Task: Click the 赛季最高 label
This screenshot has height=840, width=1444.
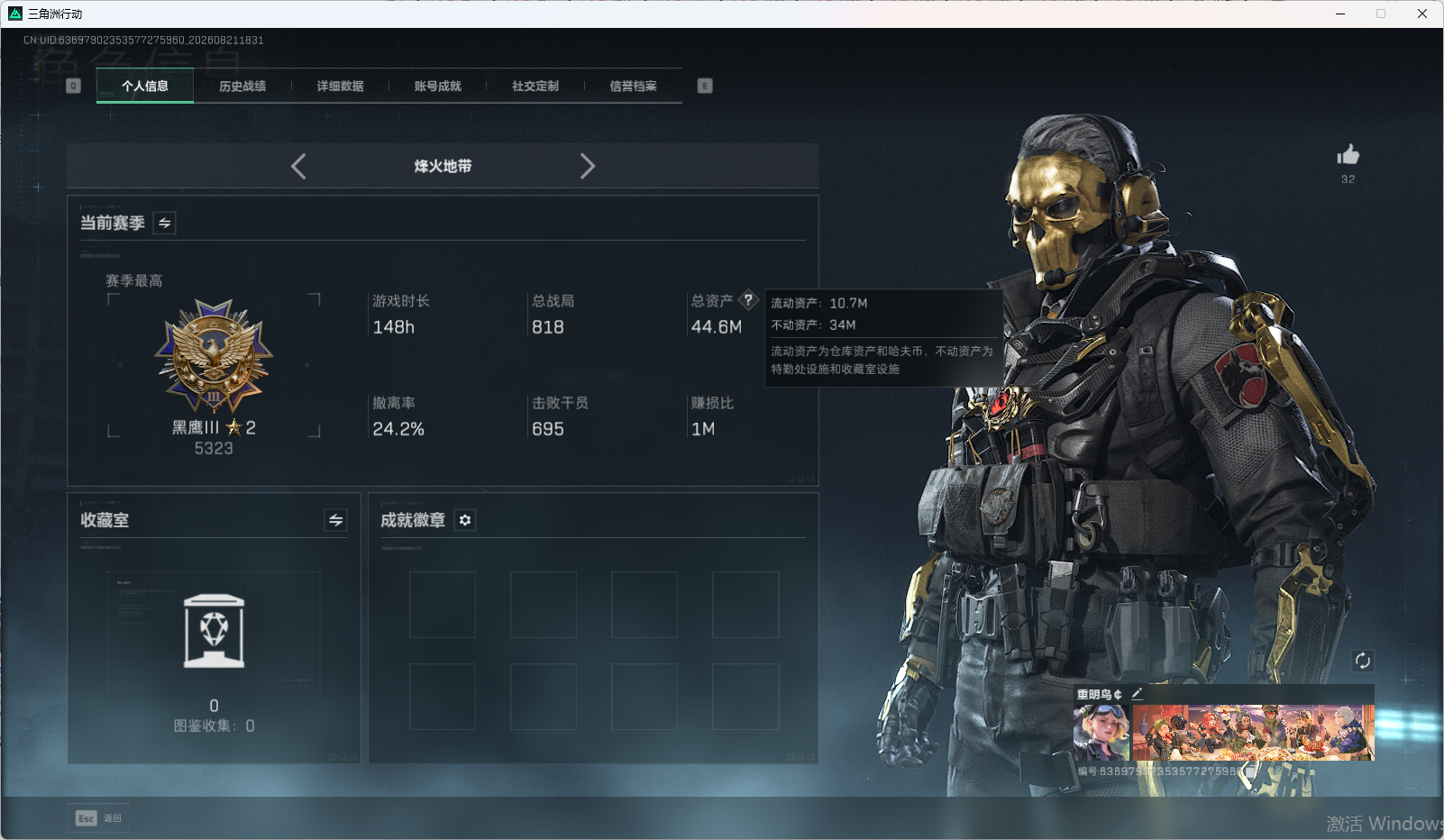Action: pyautogui.click(x=134, y=281)
